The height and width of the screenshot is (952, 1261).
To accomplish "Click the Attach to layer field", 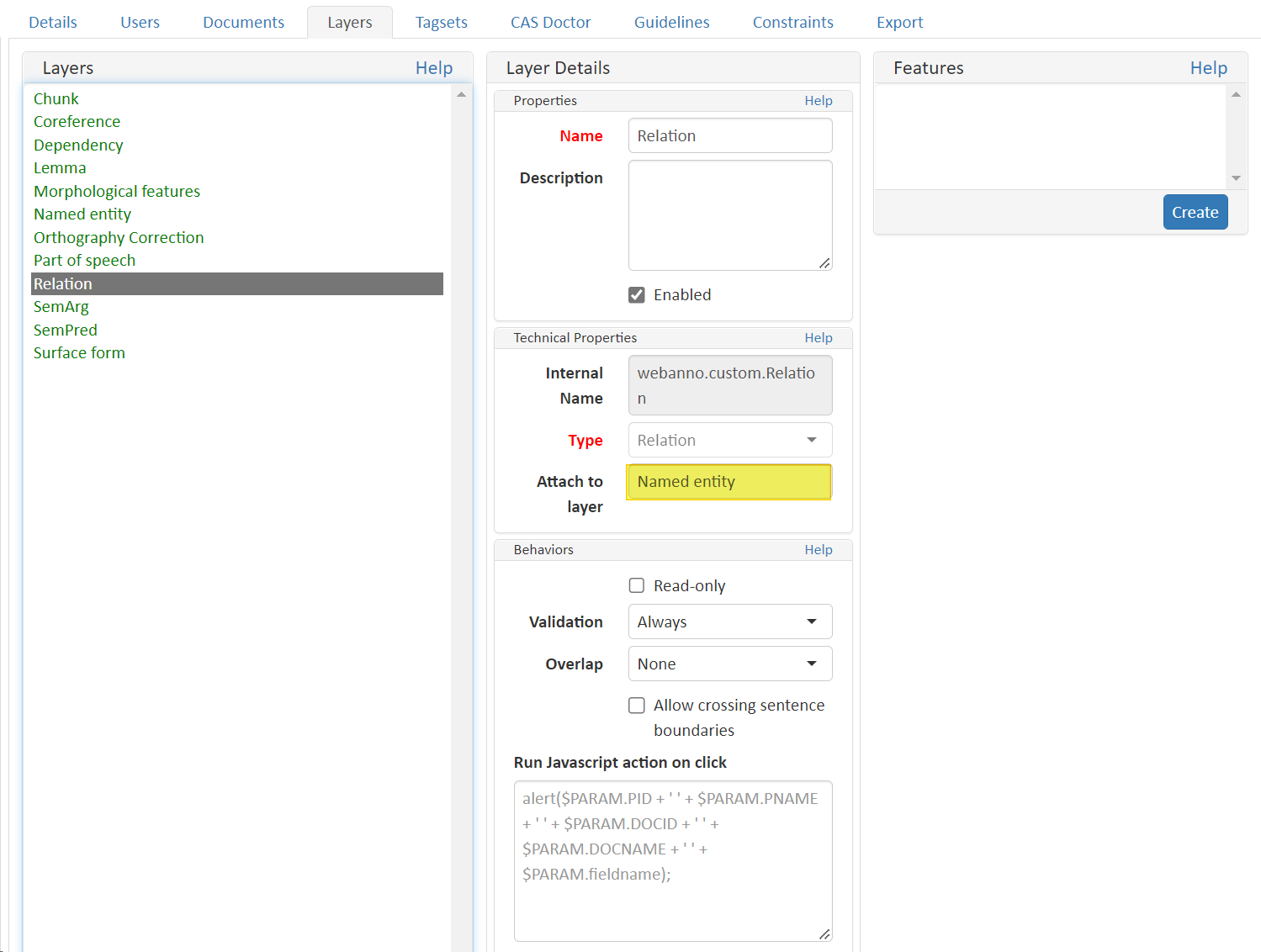I will [729, 482].
